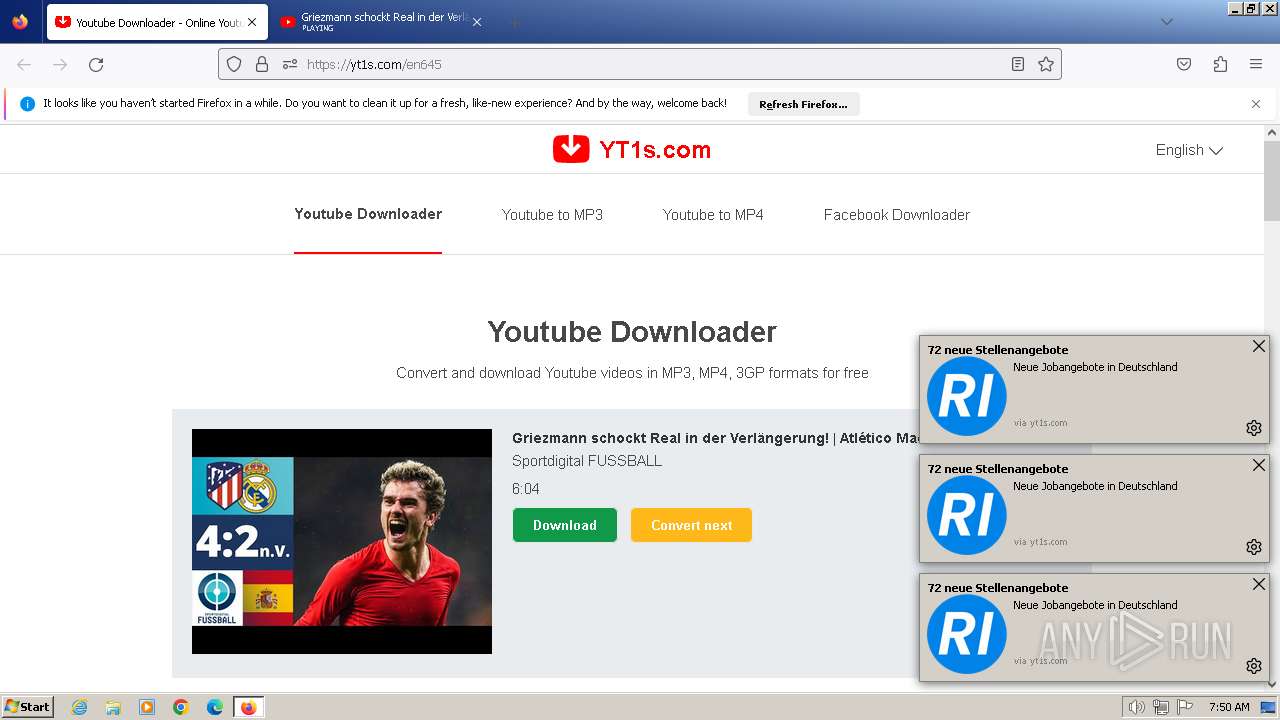Go forward one page
Screen dimensions: 1280x720
(60, 64)
